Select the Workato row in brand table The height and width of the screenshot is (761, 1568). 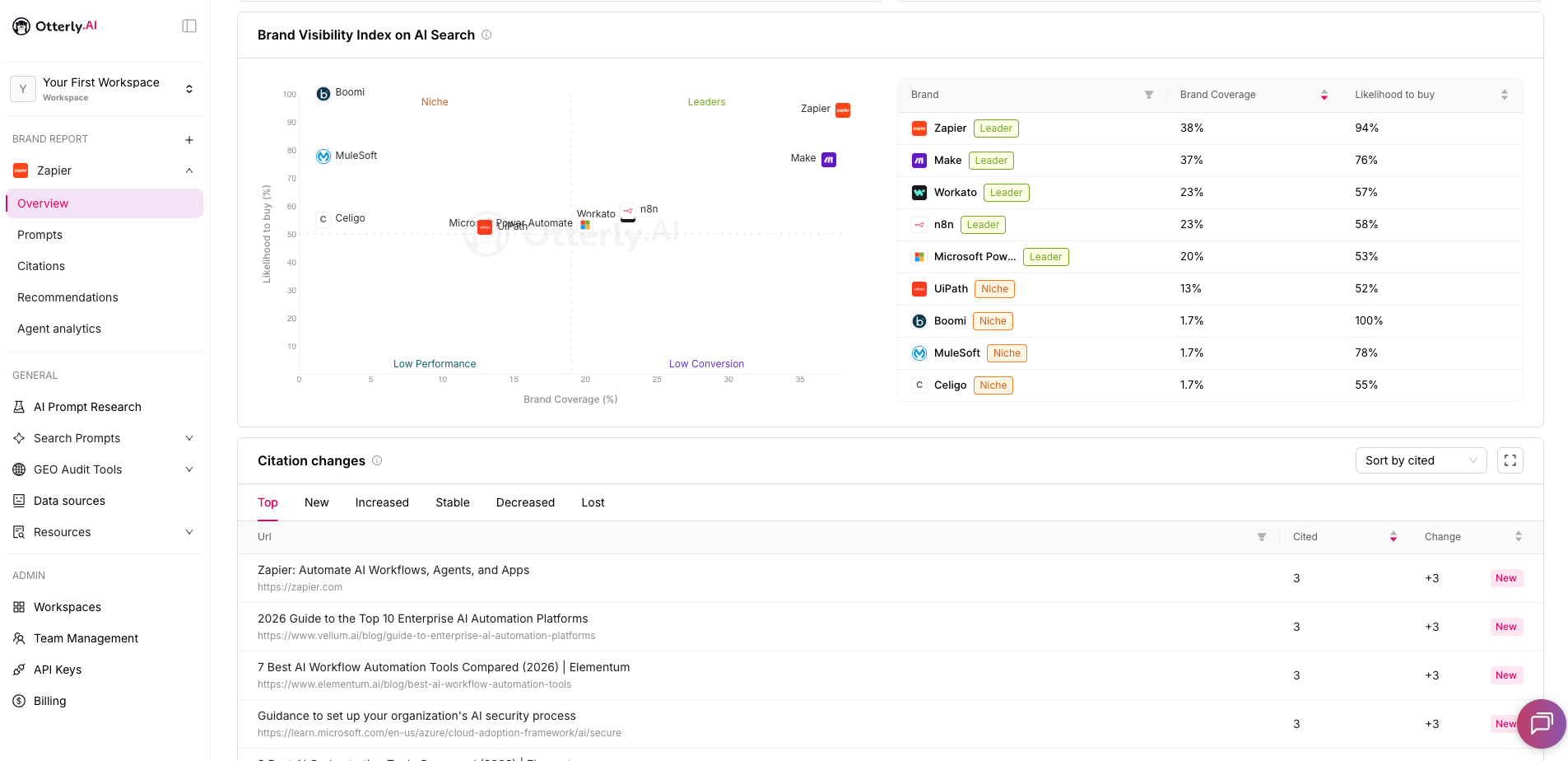[x=1210, y=193]
